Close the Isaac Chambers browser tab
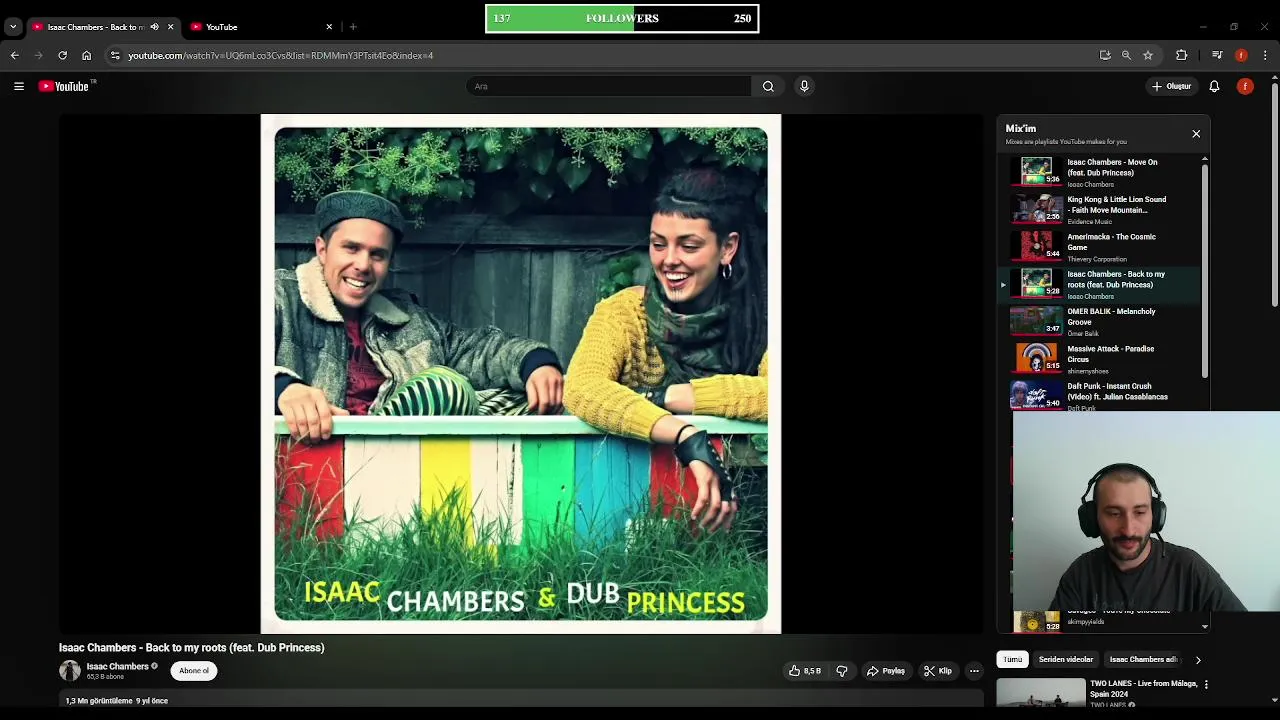The height and width of the screenshot is (720, 1280). coord(170,27)
